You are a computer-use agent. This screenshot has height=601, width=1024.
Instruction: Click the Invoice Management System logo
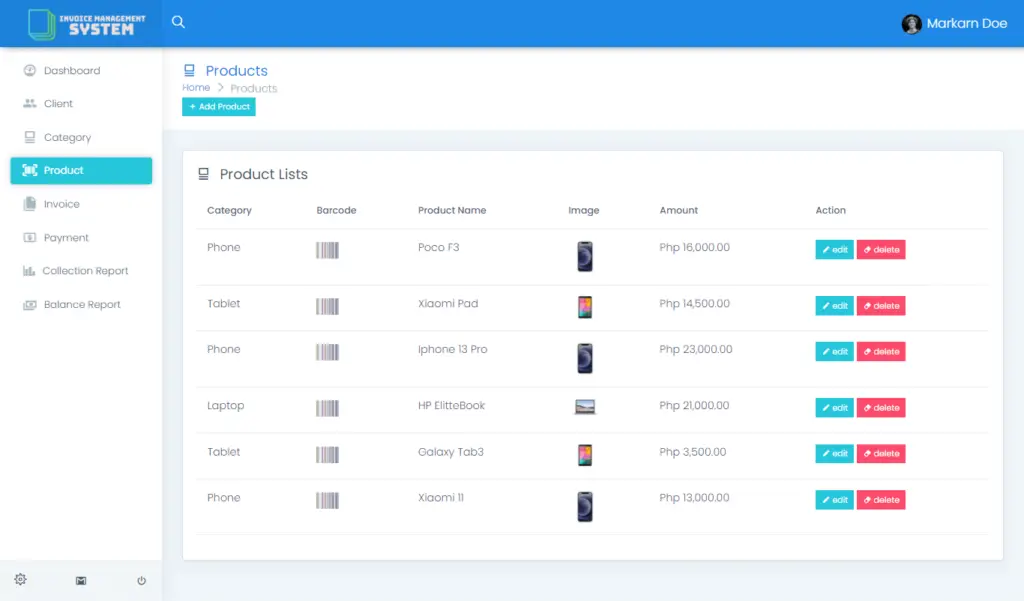pyautogui.click(x=80, y=23)
